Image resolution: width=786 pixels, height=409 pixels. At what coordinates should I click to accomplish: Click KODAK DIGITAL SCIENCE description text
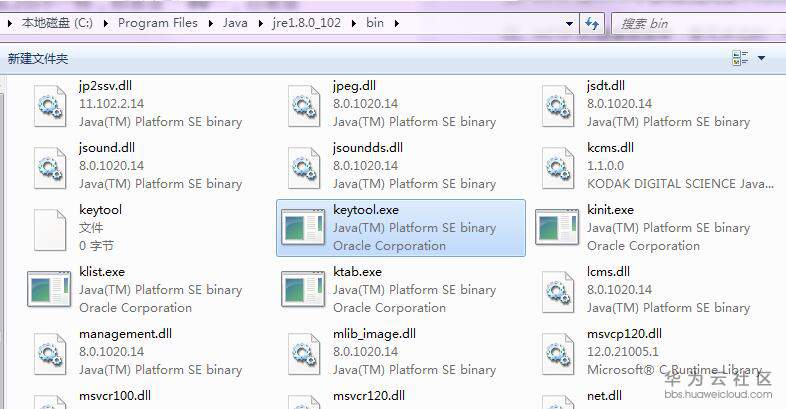click(680, 184)
